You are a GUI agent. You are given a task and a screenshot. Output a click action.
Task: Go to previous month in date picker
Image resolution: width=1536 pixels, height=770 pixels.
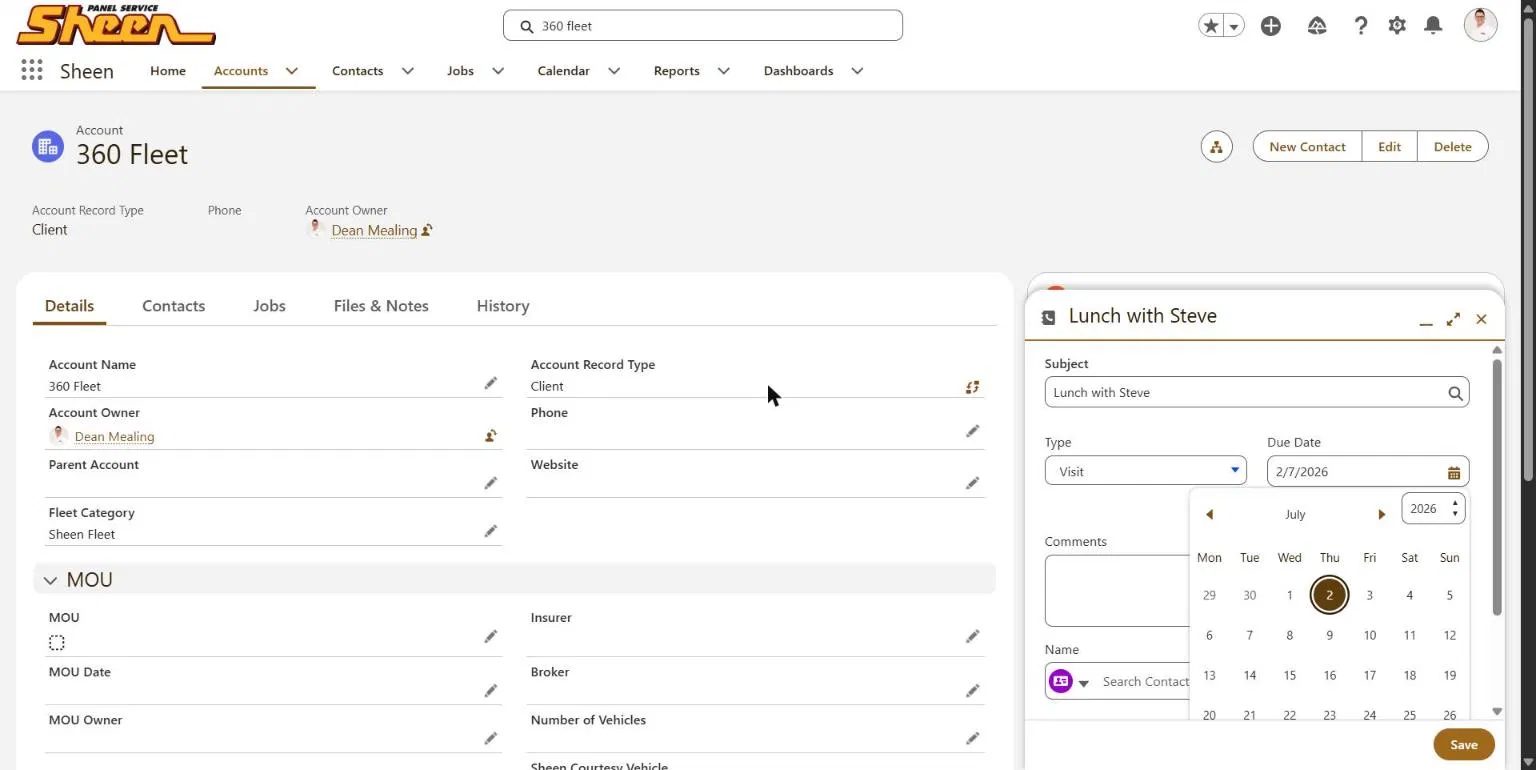[x=1209, y=514]
